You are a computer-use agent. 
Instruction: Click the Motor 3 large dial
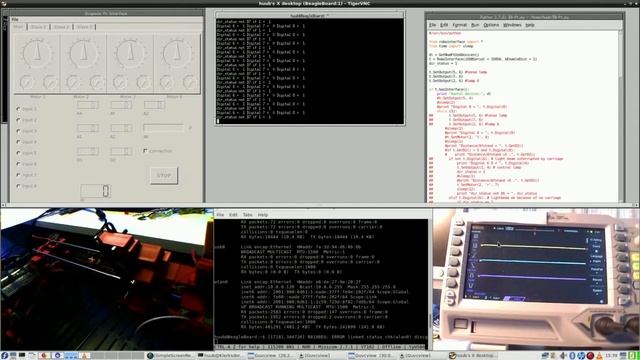(x=131, y=53)
